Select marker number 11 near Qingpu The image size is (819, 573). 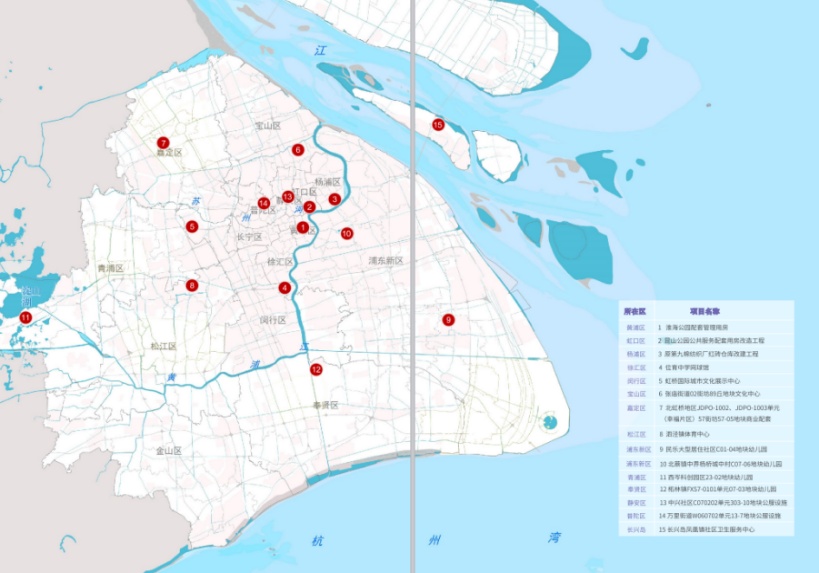[x=26, y=318]
